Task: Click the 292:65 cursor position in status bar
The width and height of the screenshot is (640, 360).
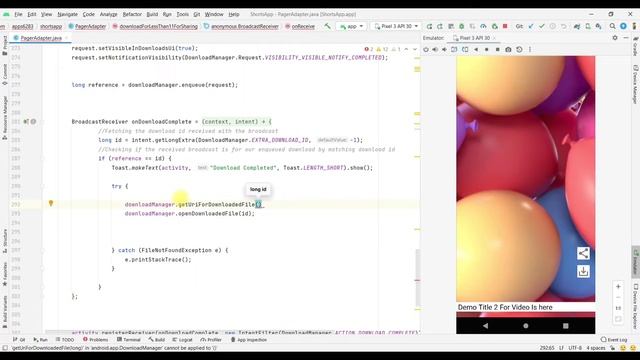Action: pyautogui.click(x=547, y=348)
